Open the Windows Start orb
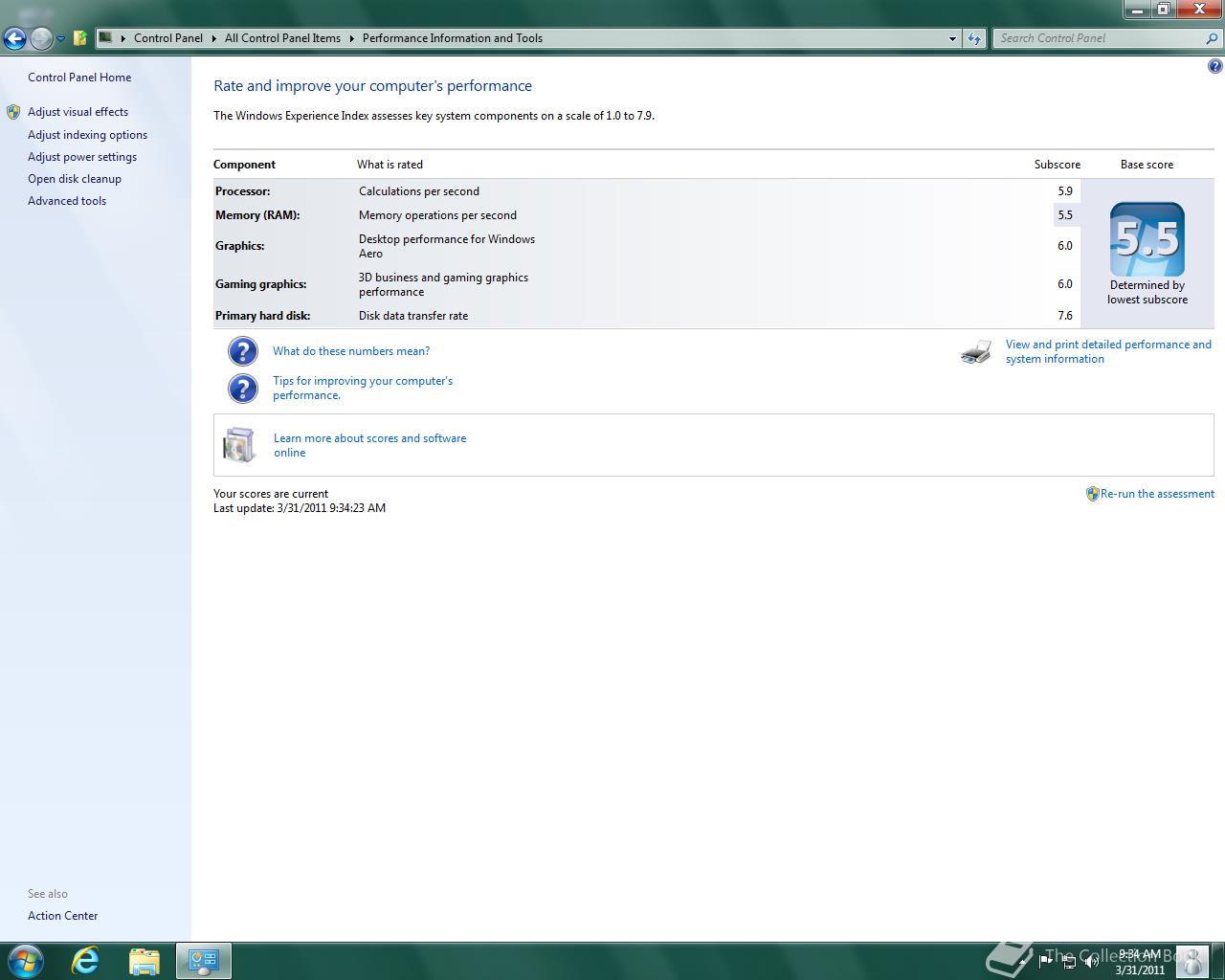Viewport: 1225px width, 980px height. click(25, 961)
